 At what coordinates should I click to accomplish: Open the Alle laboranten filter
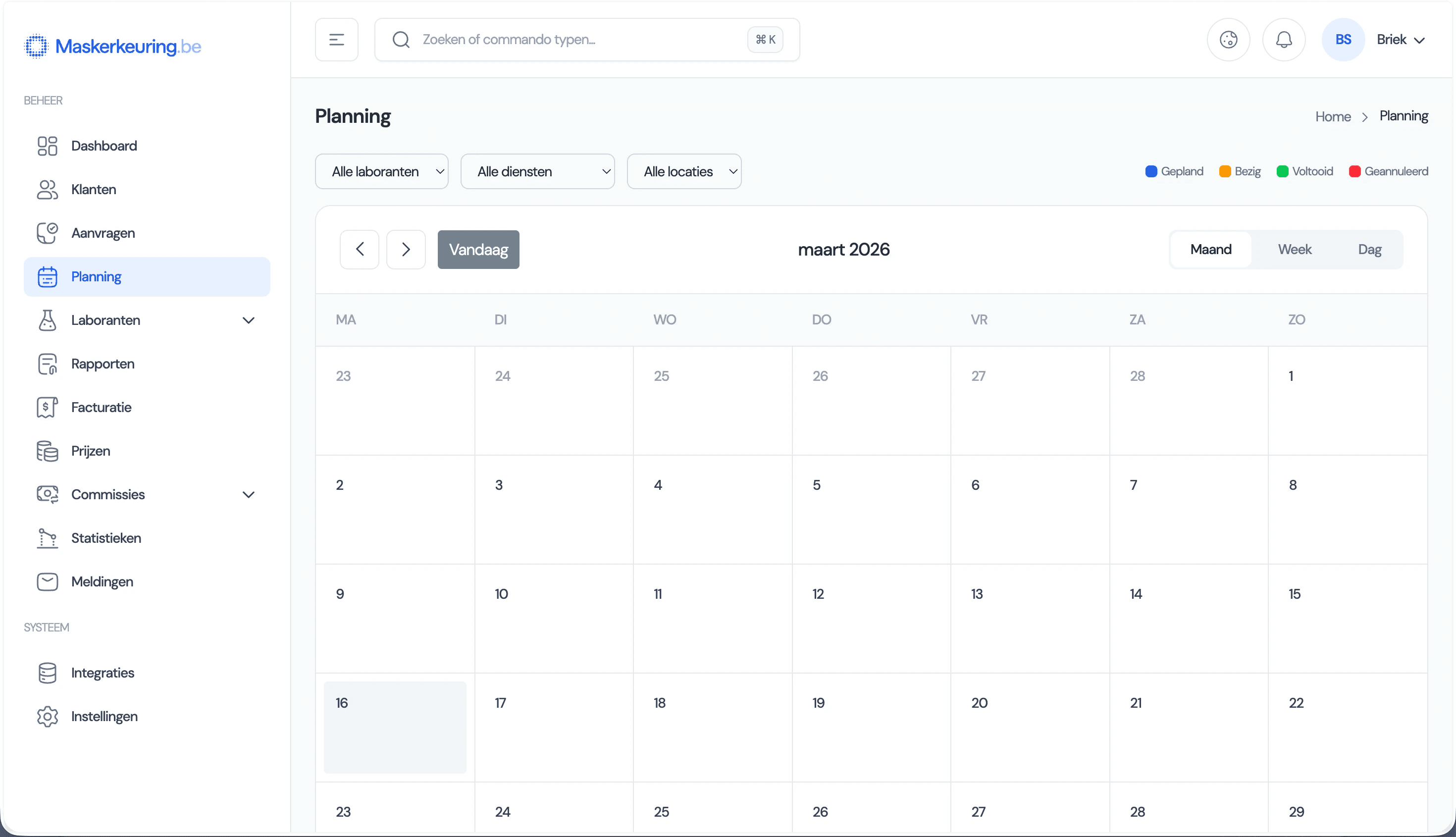[x=381, y=171]
